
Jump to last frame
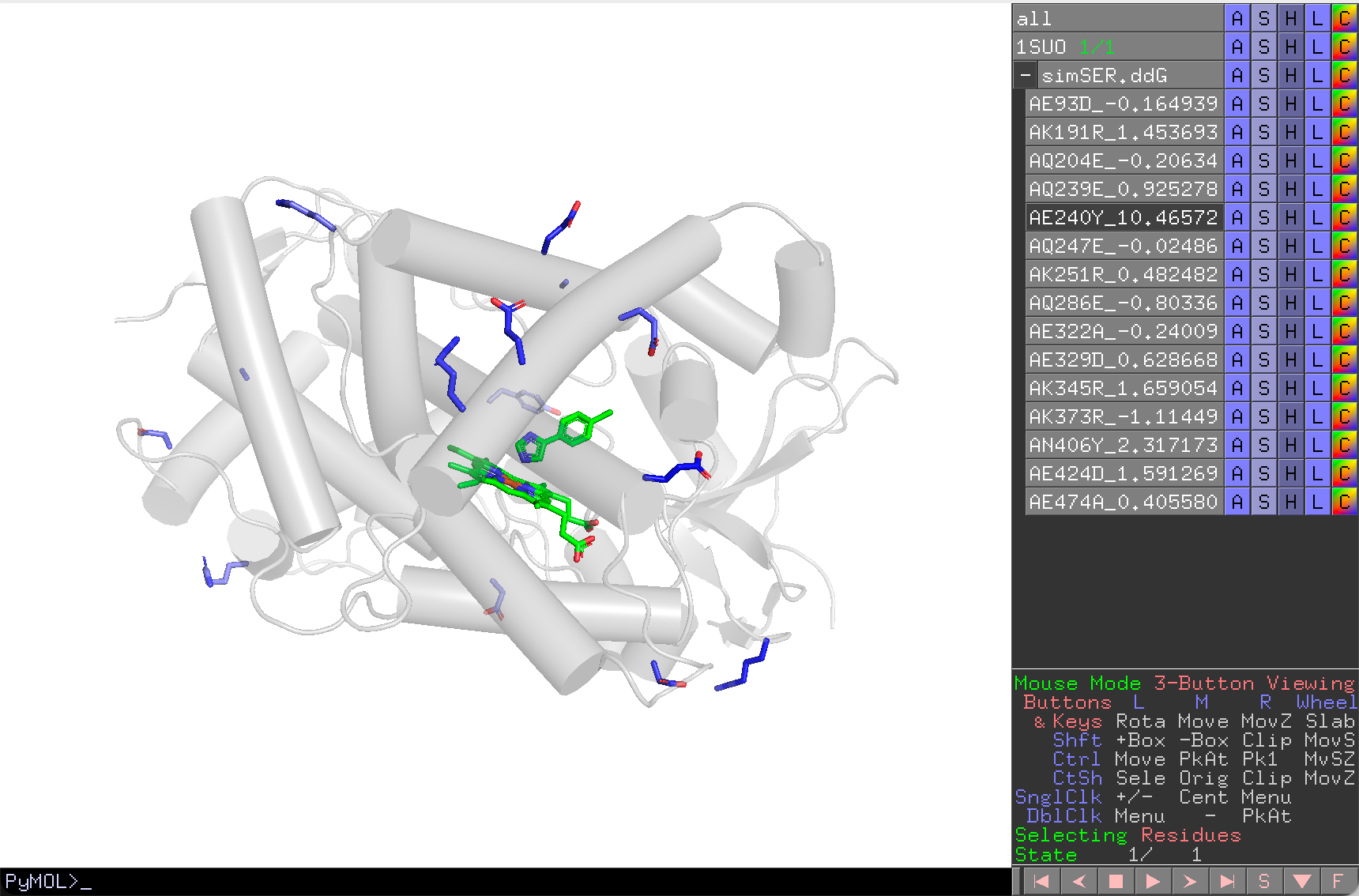(x=1227, y=881)
